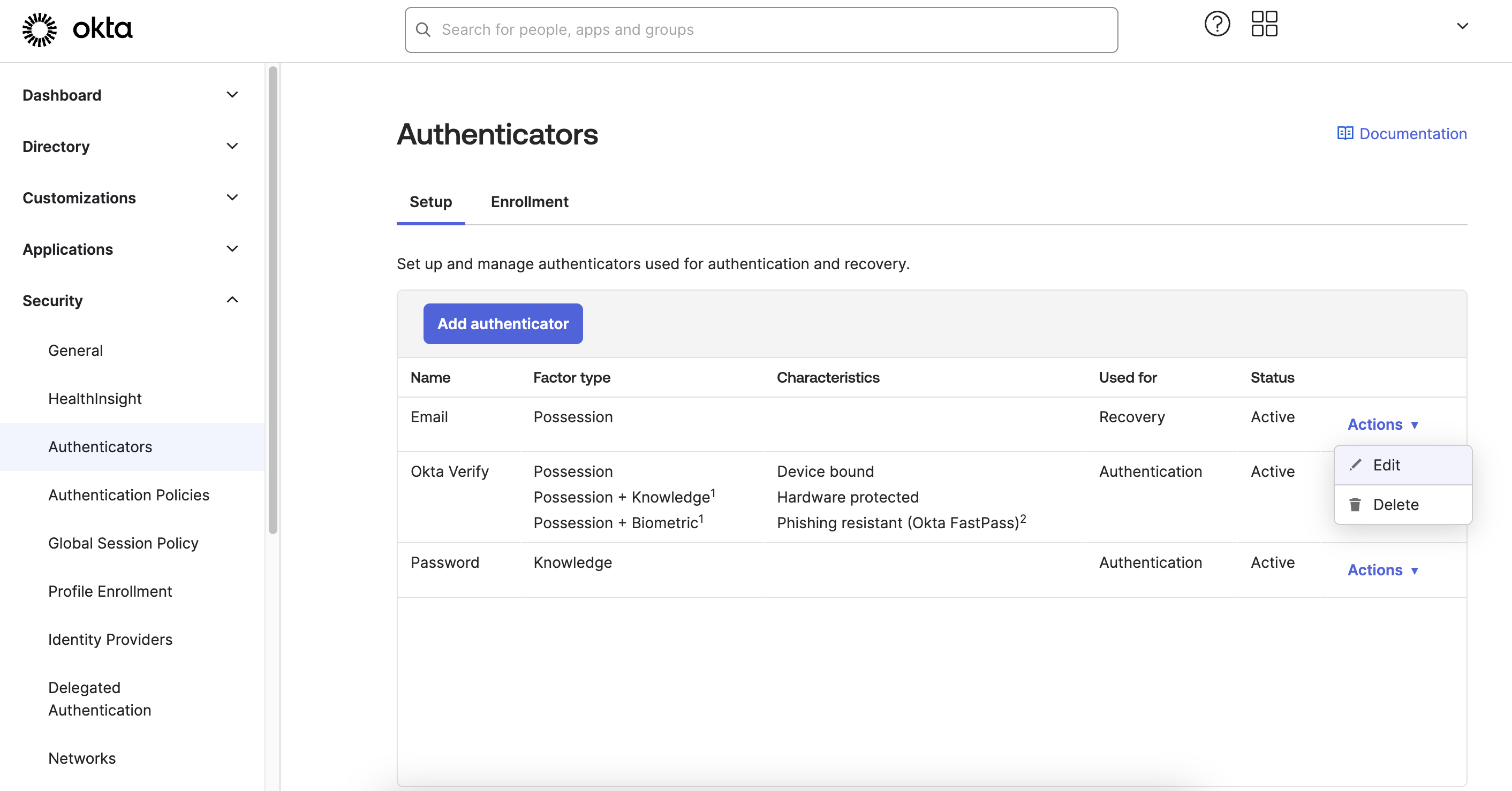1512x791 pixels.
Task: Click Recovery in the Email row
Action: pos(1132,416)
